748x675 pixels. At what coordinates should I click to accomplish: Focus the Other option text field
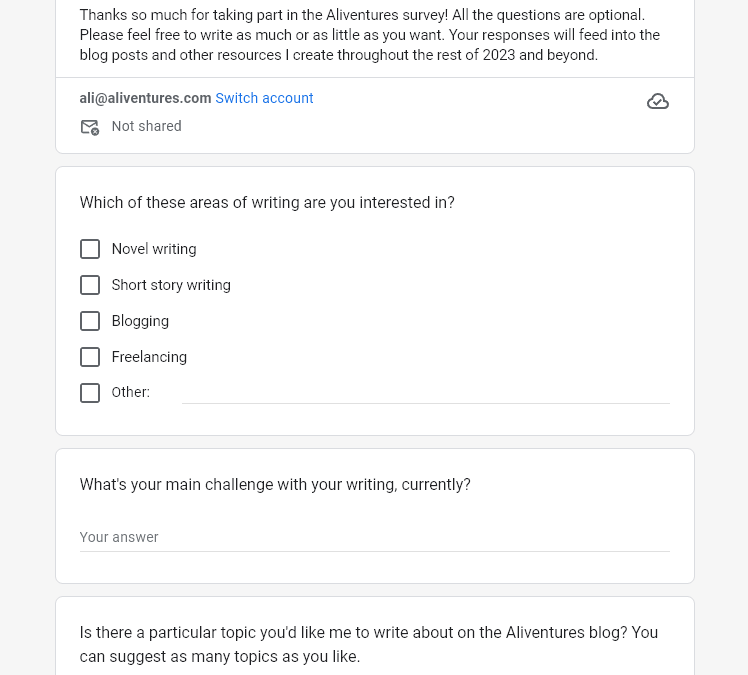coord(426,393)
